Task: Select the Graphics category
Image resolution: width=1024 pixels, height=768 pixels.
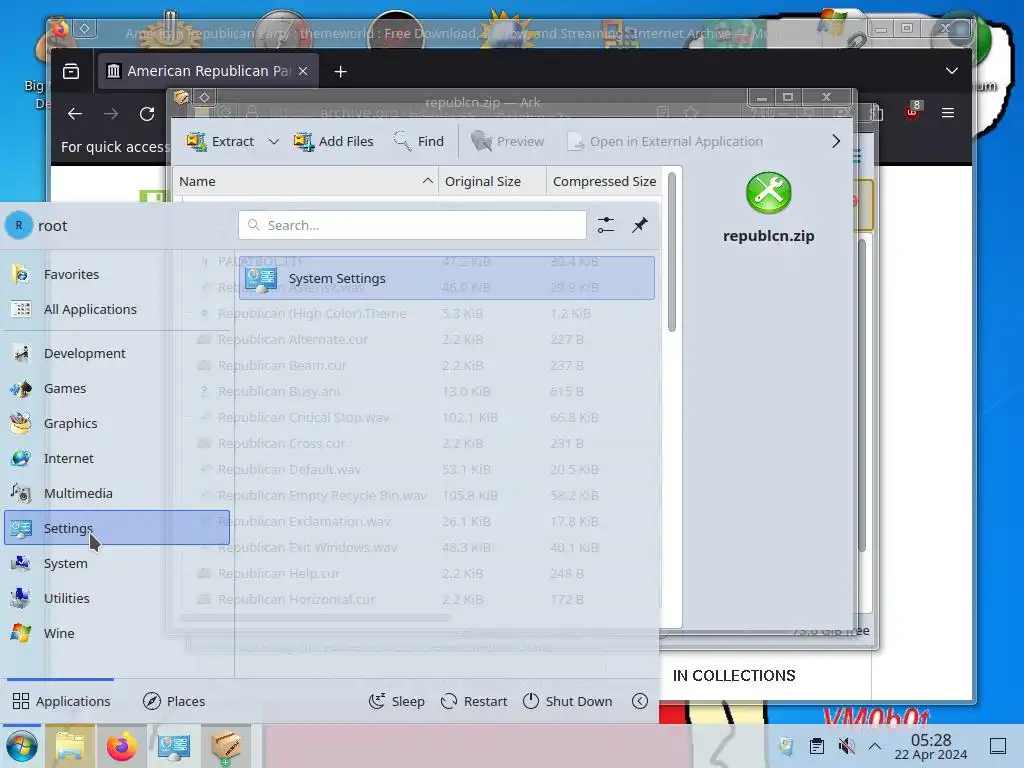Action: [x=117, y=423]
